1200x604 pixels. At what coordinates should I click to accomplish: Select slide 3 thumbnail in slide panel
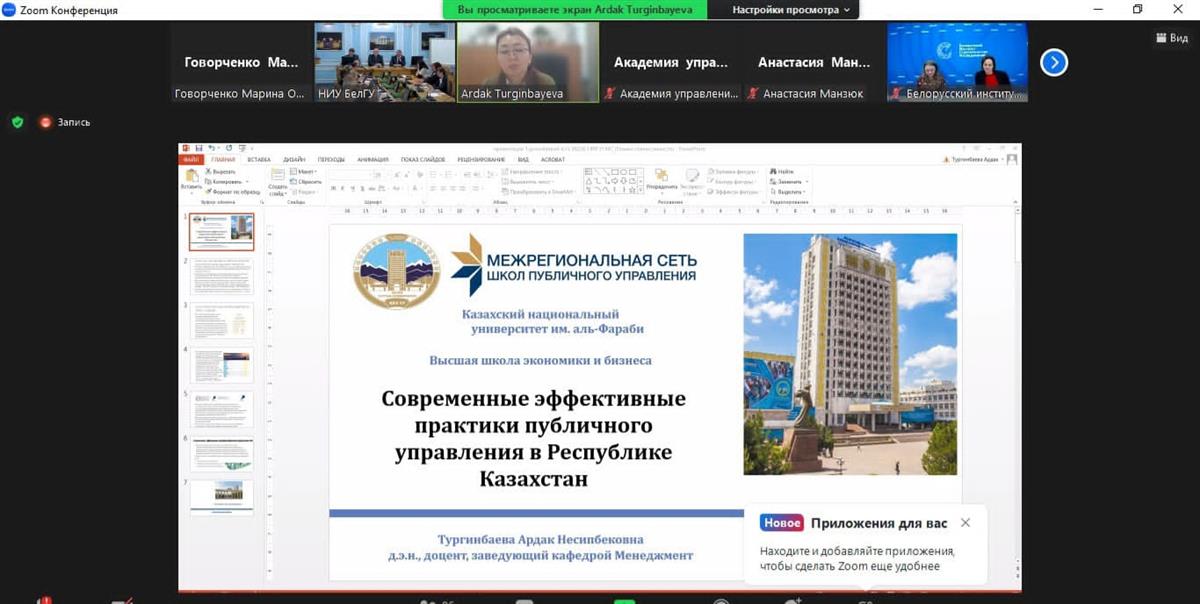point(222,321)
